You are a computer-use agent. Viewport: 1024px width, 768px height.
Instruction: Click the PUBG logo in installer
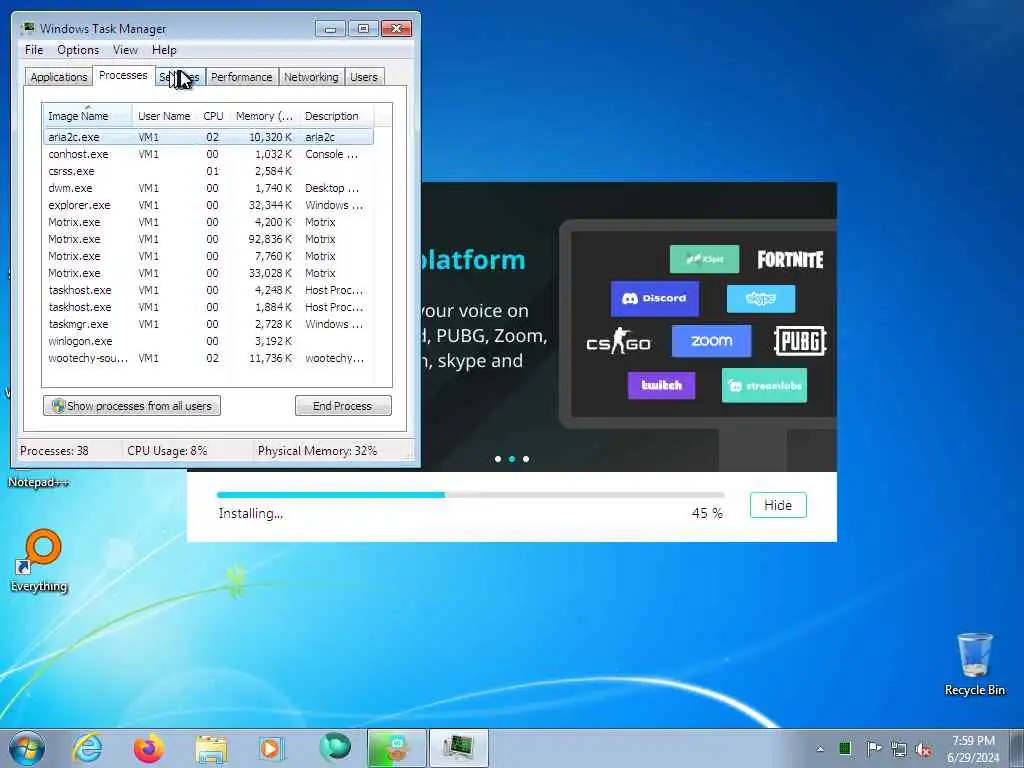point(800,341)
